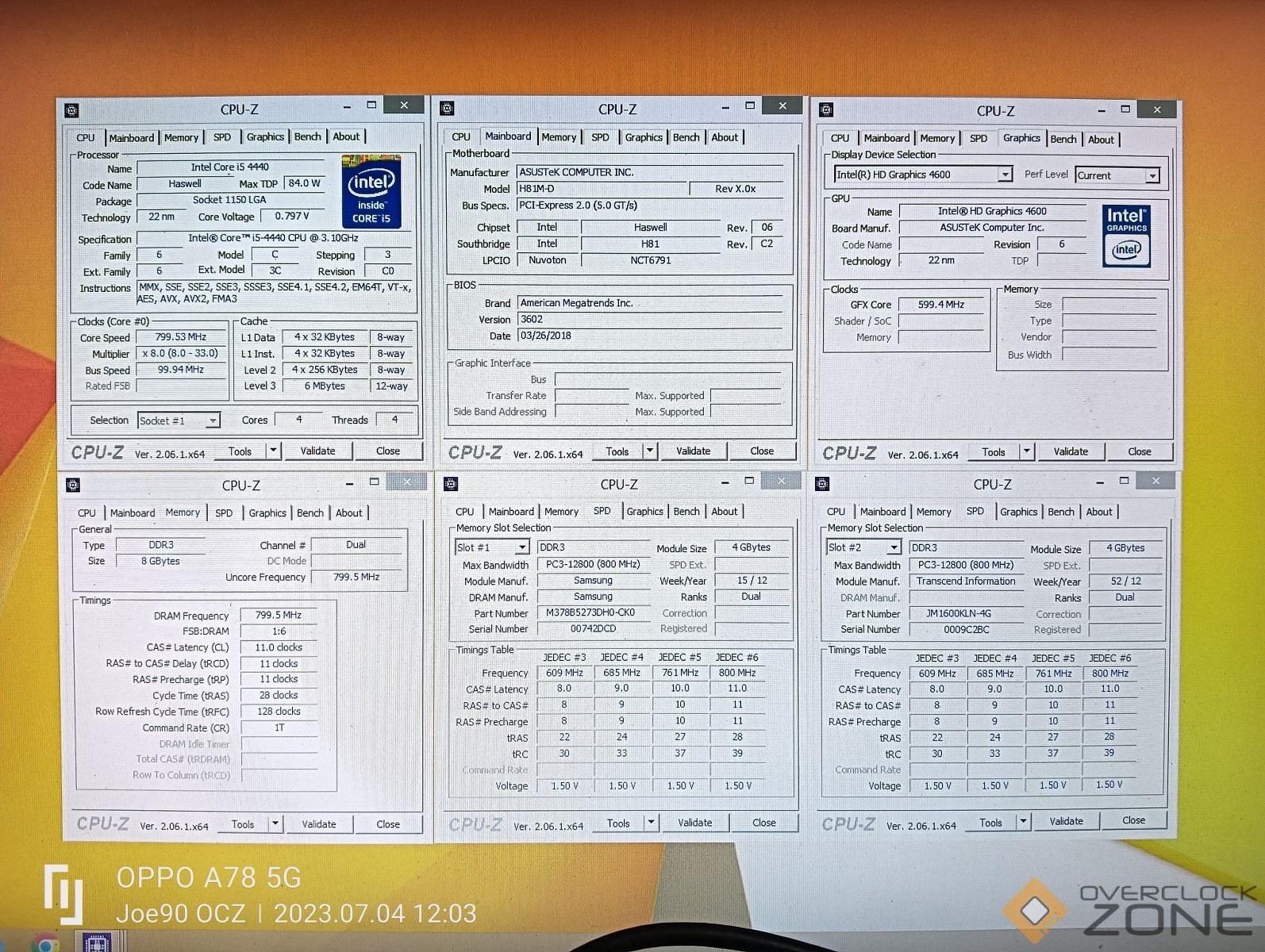The height and width of the screenshot is (952, 1265).
Task: Select SPD tab in the Memory window
Action: (224, 513)
